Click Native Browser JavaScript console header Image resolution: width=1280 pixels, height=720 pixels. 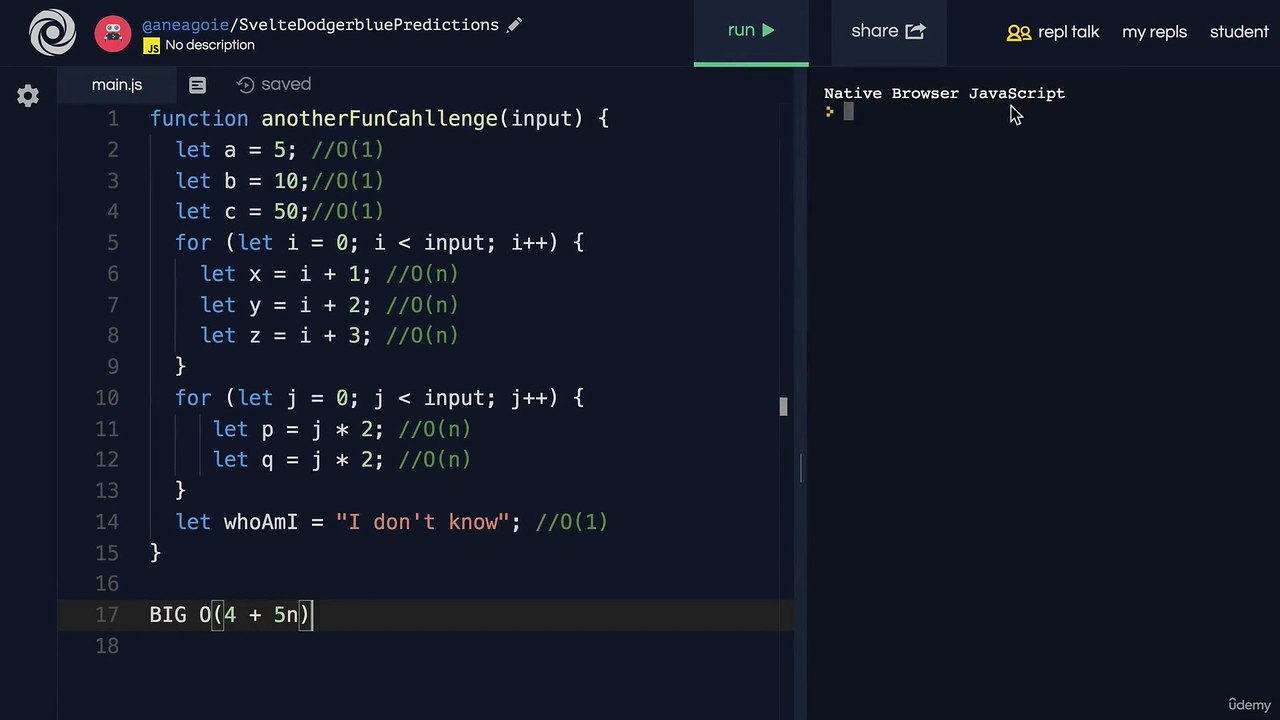(944, 93)
